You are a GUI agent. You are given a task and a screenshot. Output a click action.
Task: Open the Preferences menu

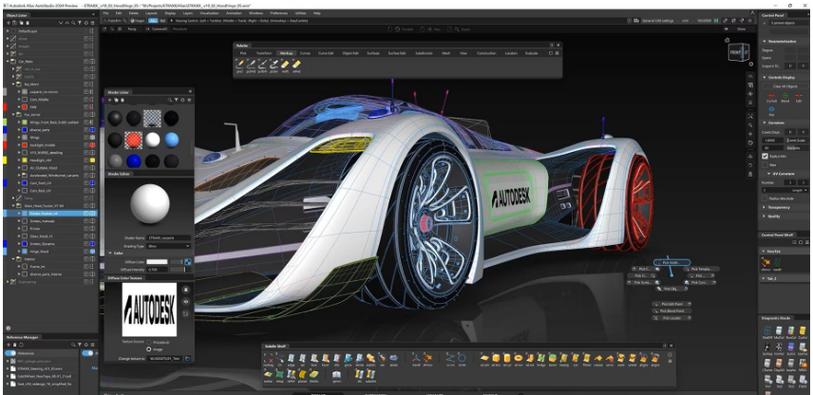[278, 12]
